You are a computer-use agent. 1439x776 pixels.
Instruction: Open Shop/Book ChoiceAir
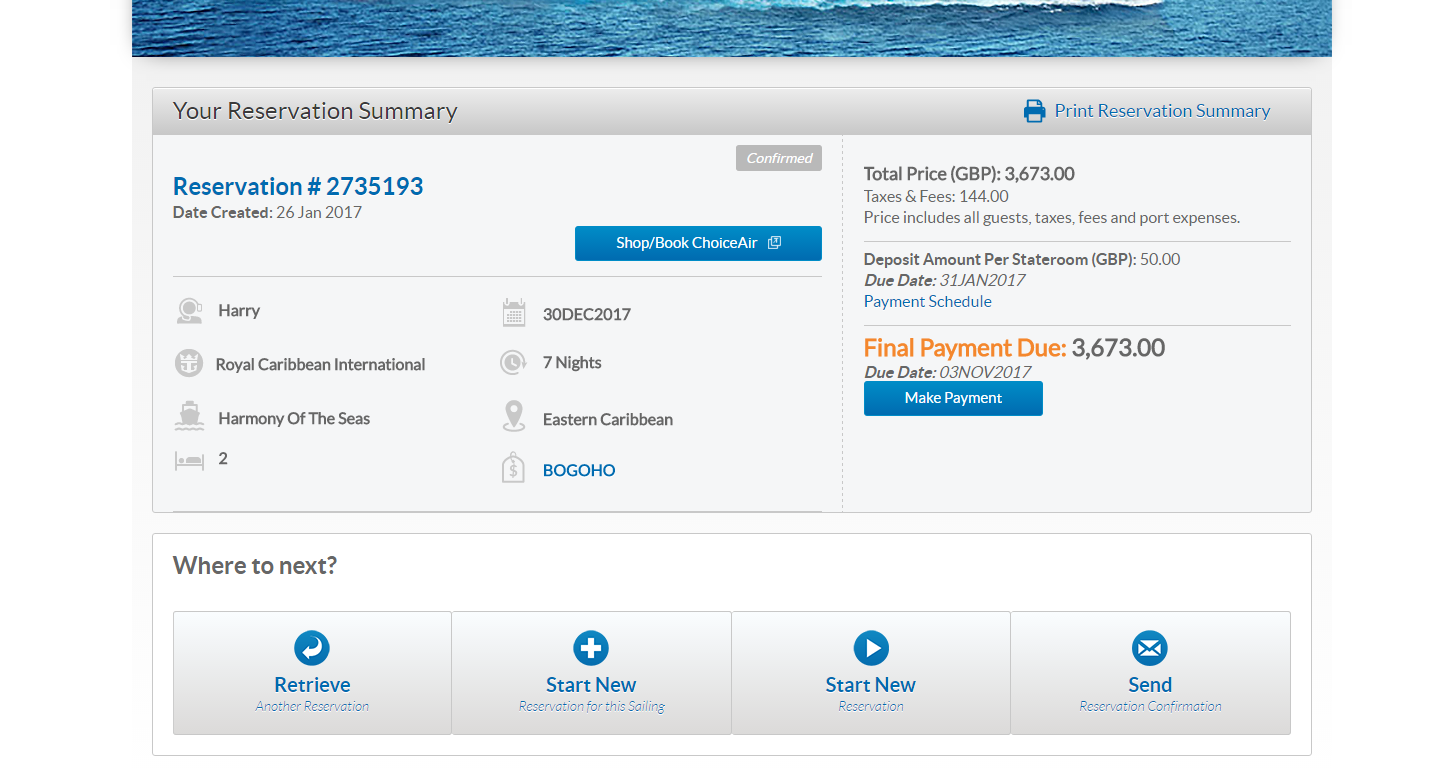(x=698, y=243)
